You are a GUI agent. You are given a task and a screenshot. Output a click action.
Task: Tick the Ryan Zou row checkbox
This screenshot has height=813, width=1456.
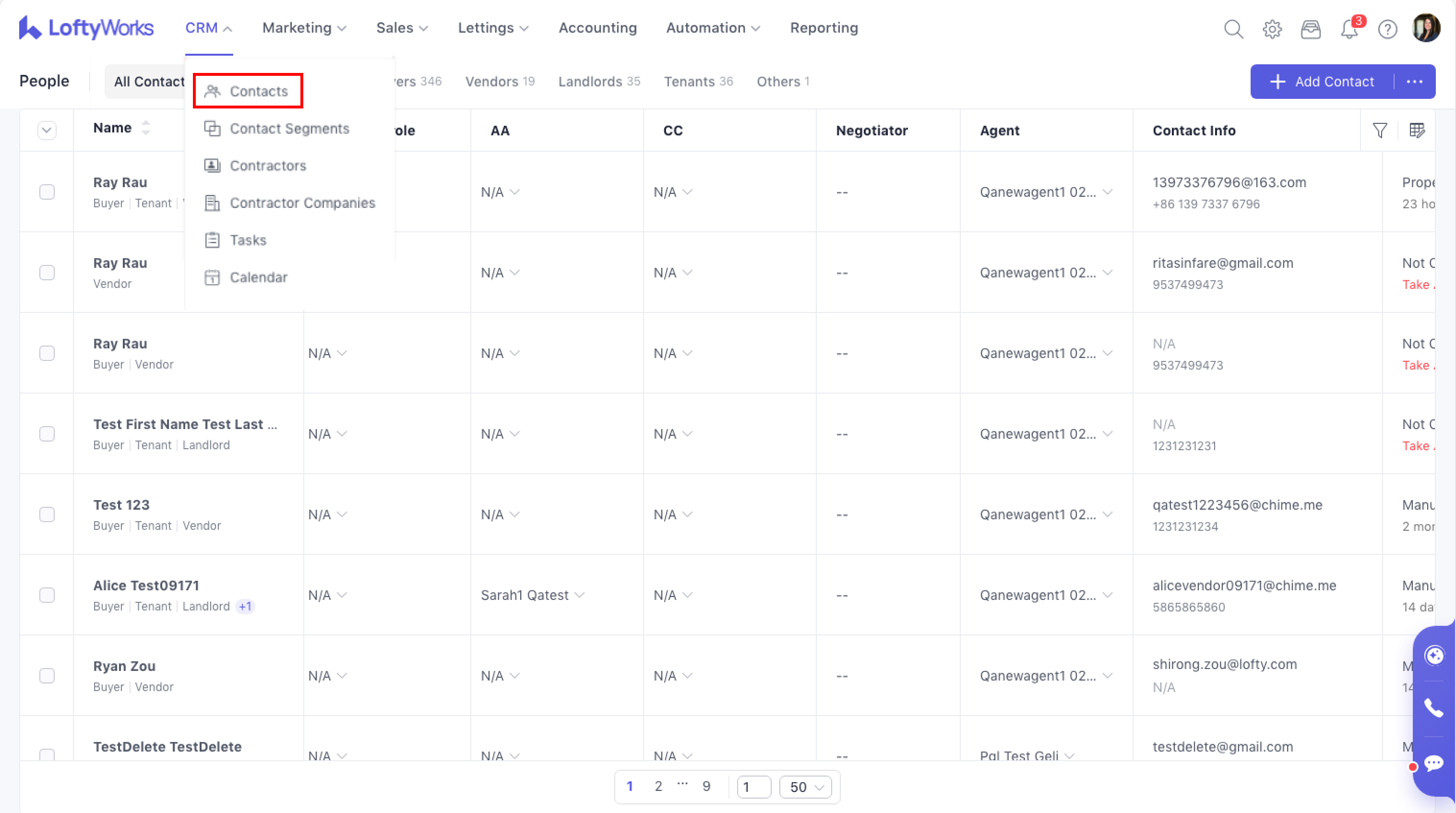coord(47,676)
